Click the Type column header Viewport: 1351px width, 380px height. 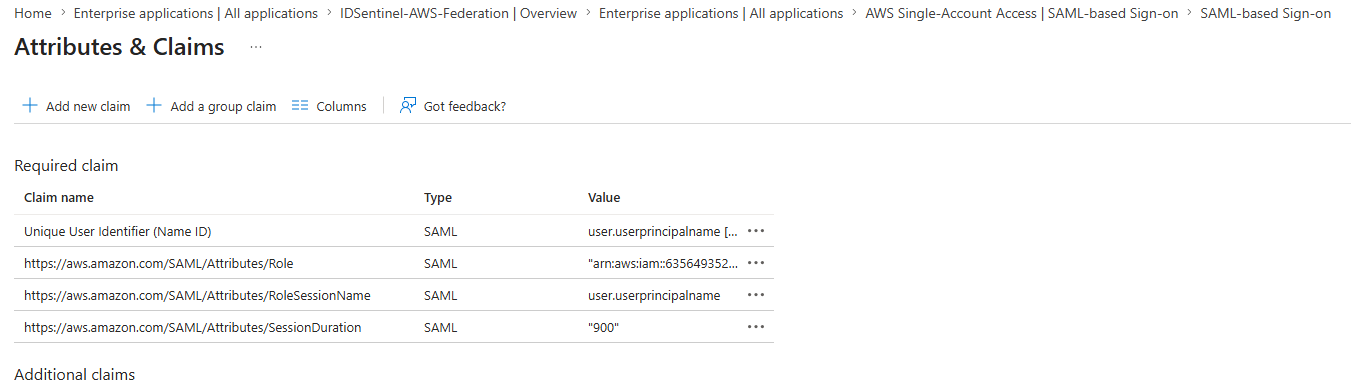pos(438,198)
